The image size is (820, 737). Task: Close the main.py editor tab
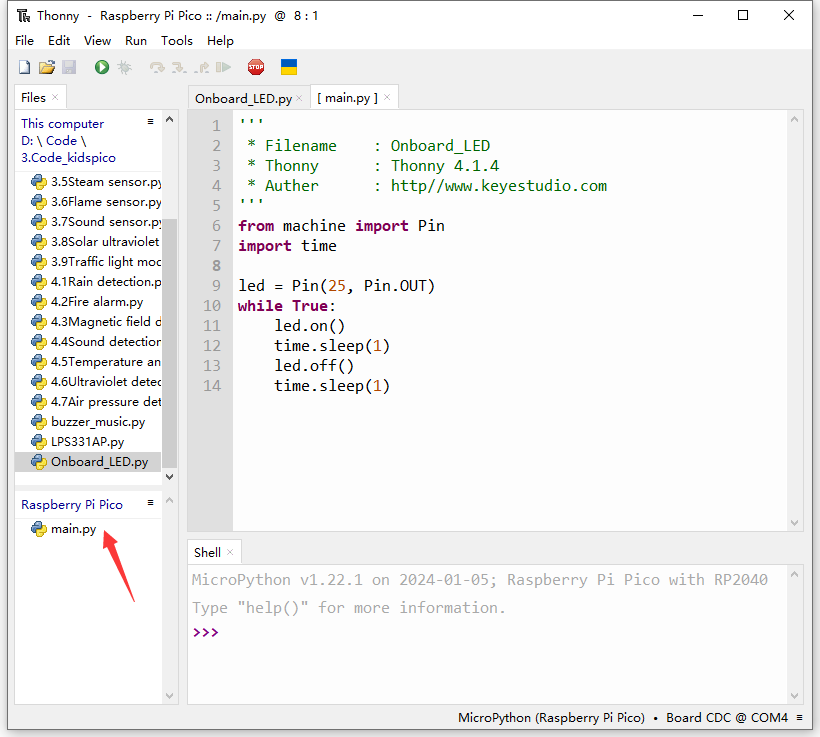pyautogui.click(x=387, y=97)
